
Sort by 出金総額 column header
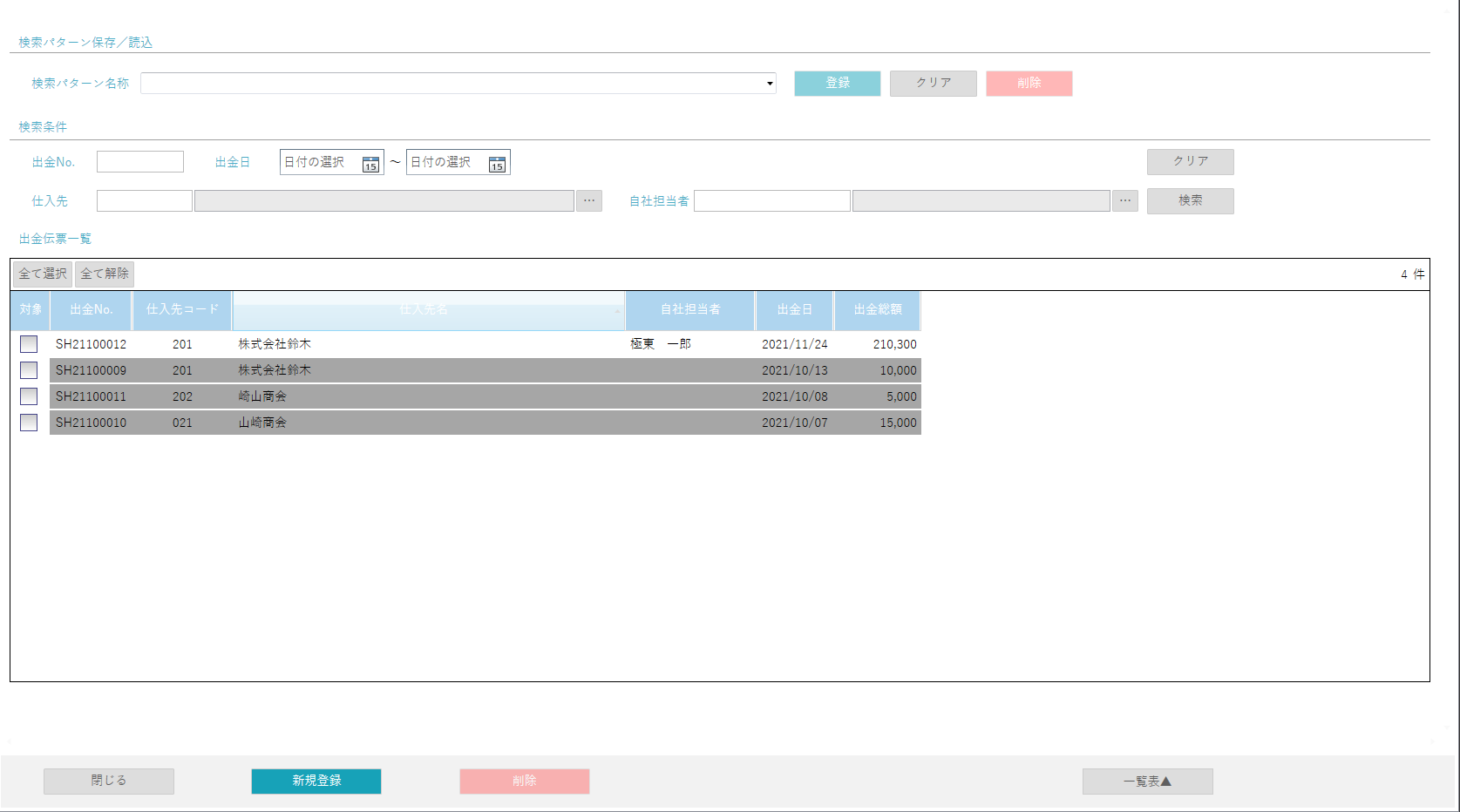click(878, 310)
